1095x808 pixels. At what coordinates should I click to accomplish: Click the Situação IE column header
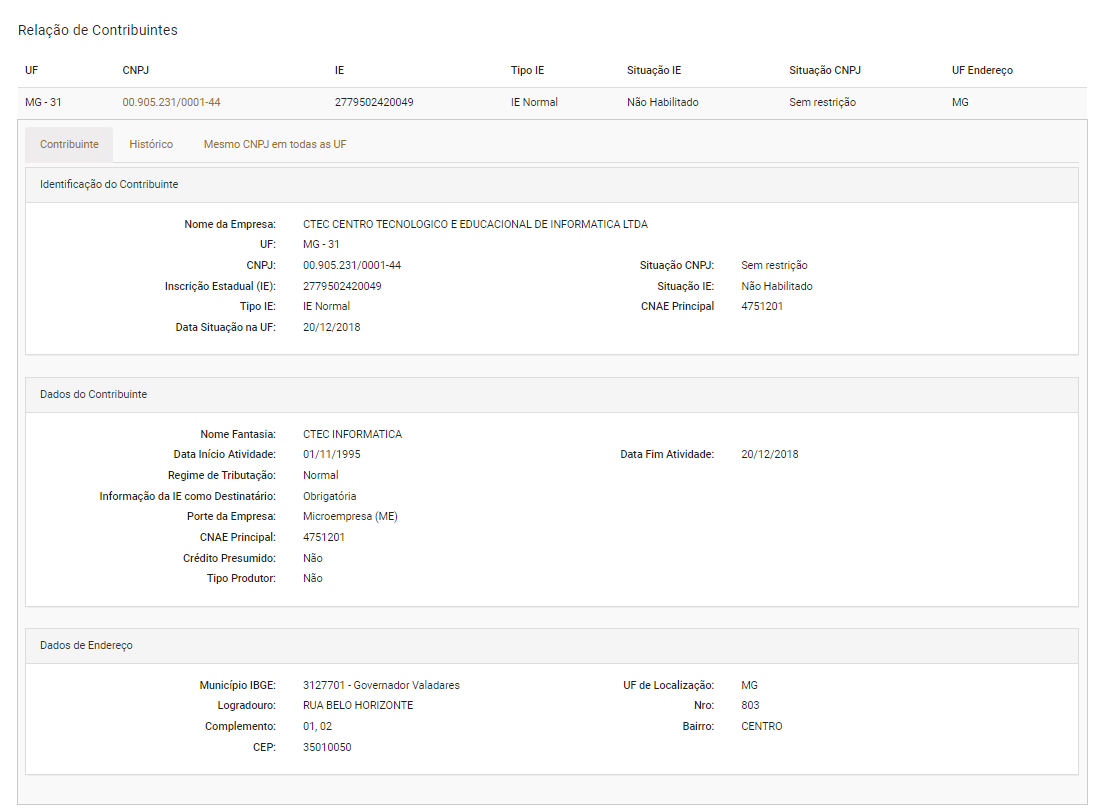coord(654,71)
